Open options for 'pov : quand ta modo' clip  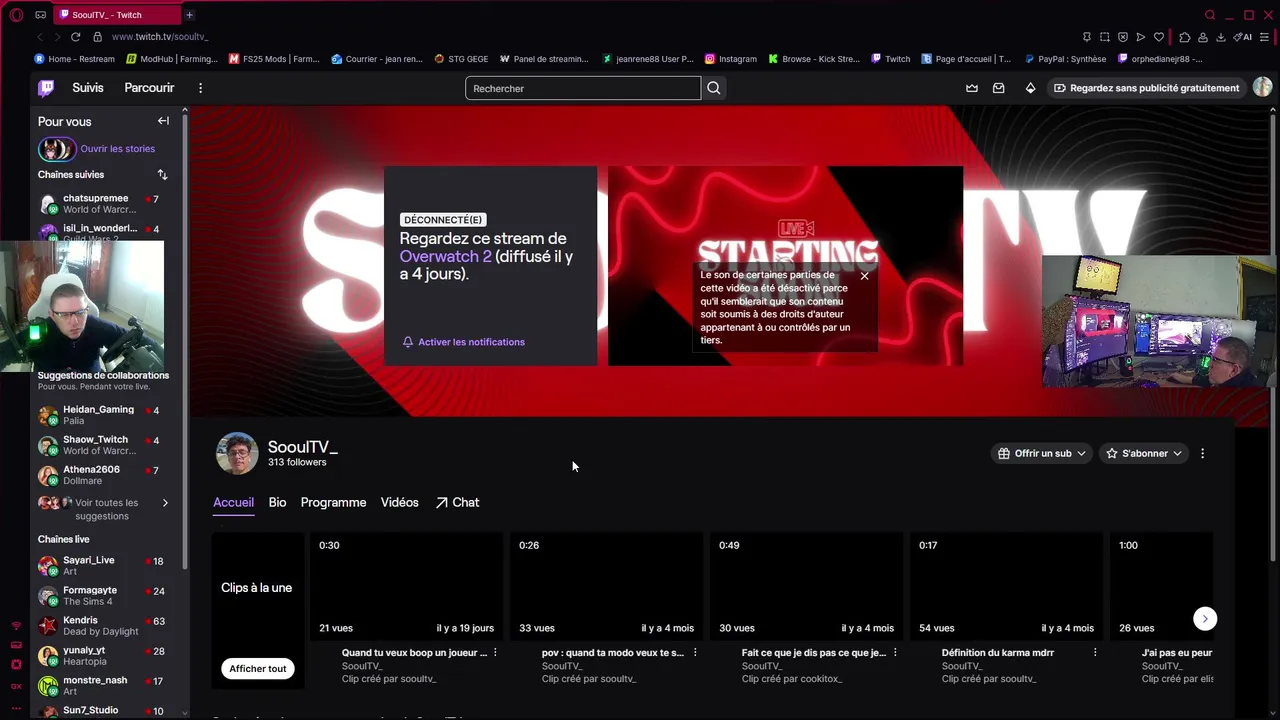(x=695, y=653)
